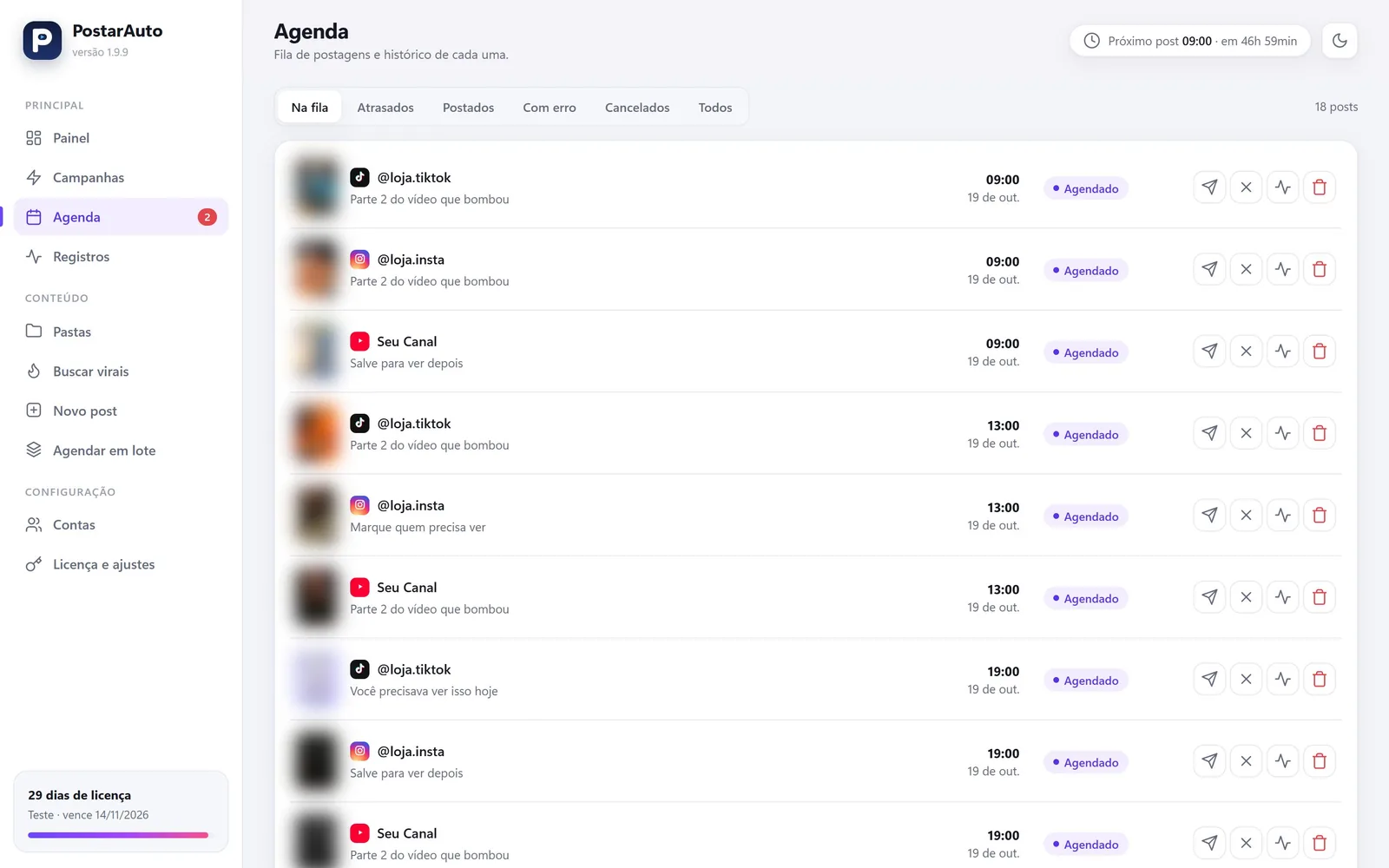Open thumbnail of first @loja.tiktok post
Image resolution: width=1389 pixels, height=868 pixels.
(x=316, y=187)
